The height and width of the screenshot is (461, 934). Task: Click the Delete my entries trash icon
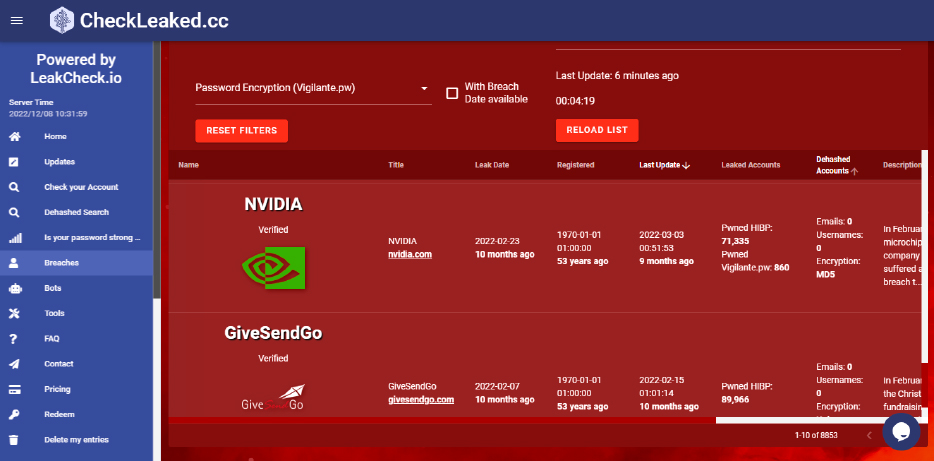(x=14, y=440)
